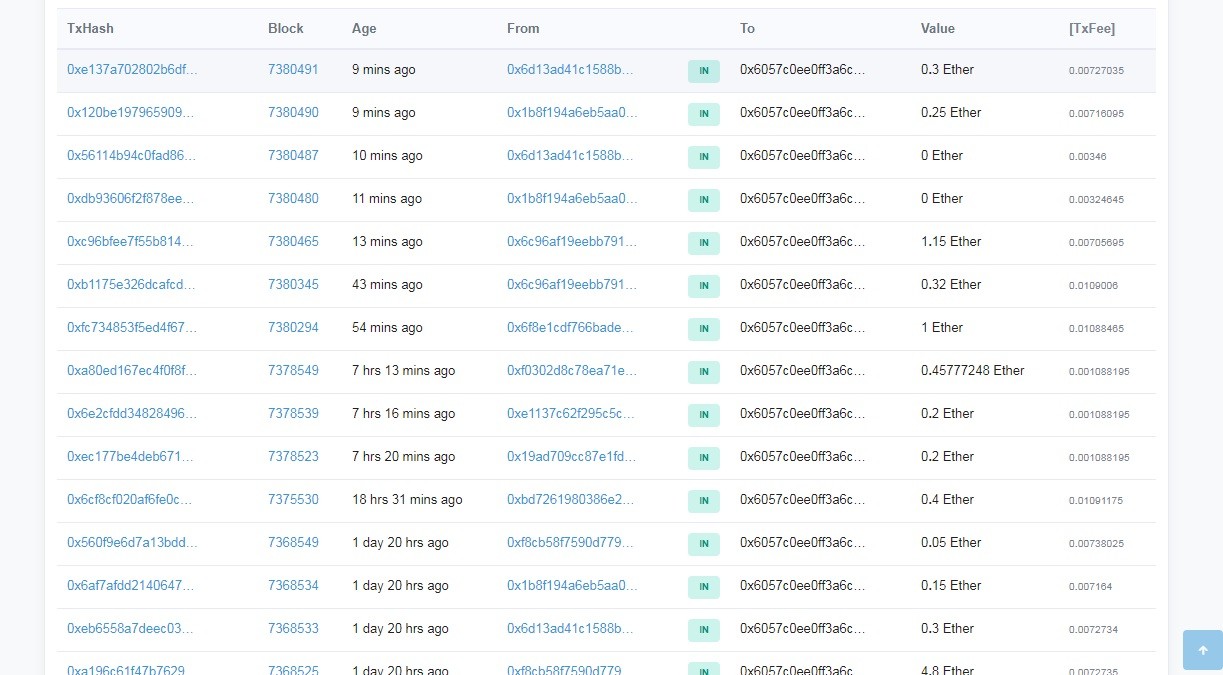Open transaction hash 0x120be197965909...
Screen dimensions: 1223x675
click(x=131, y=113)
